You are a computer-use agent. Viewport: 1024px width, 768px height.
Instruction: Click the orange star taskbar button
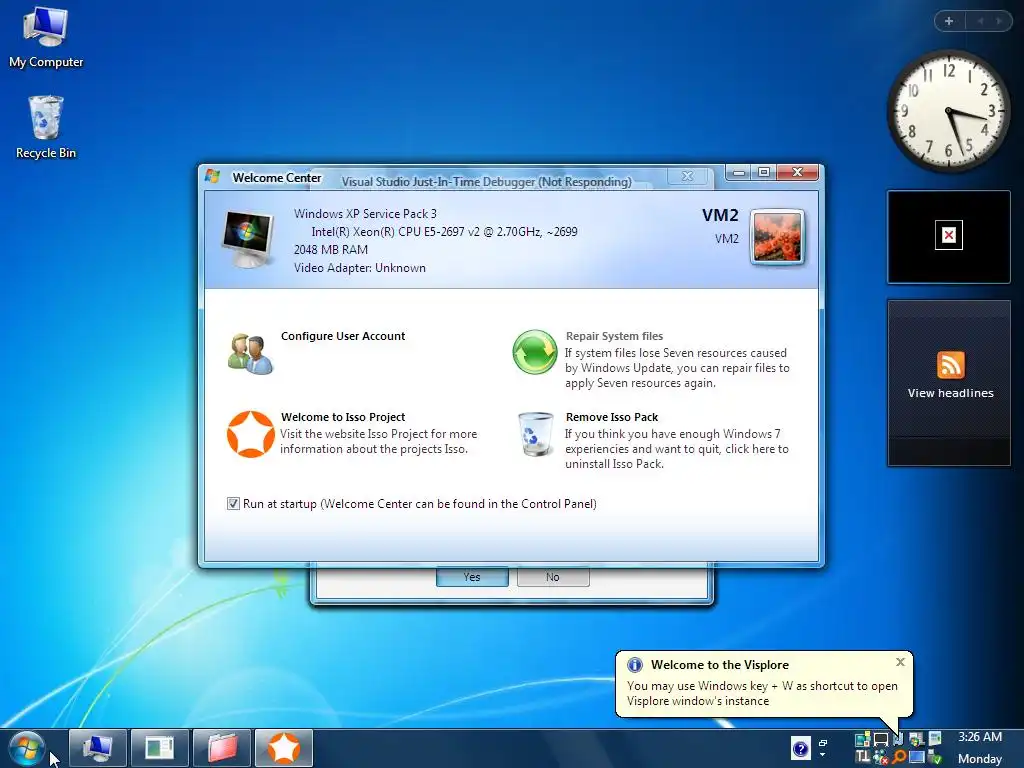click(x=283, y=748)
